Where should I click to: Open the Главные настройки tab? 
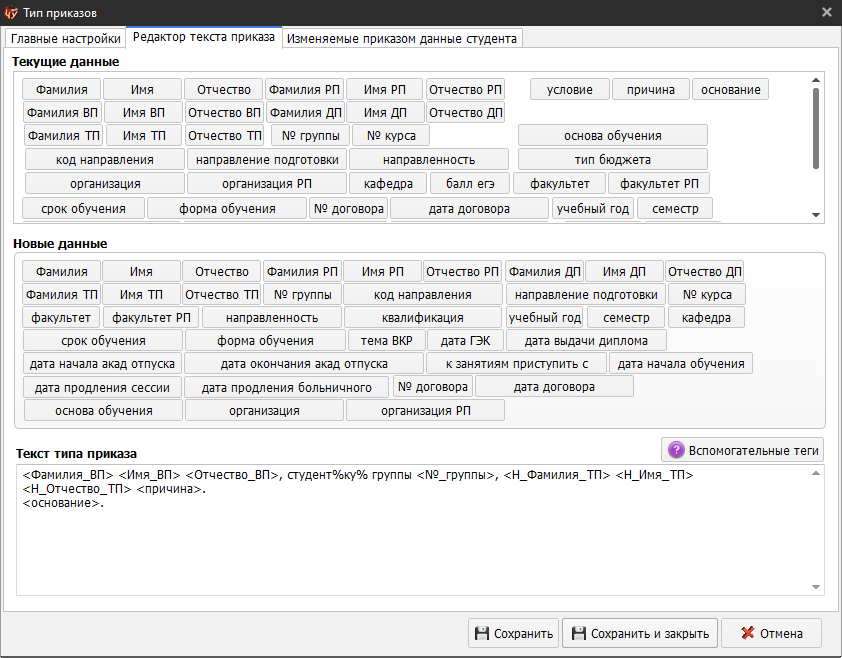coord(65,38)
